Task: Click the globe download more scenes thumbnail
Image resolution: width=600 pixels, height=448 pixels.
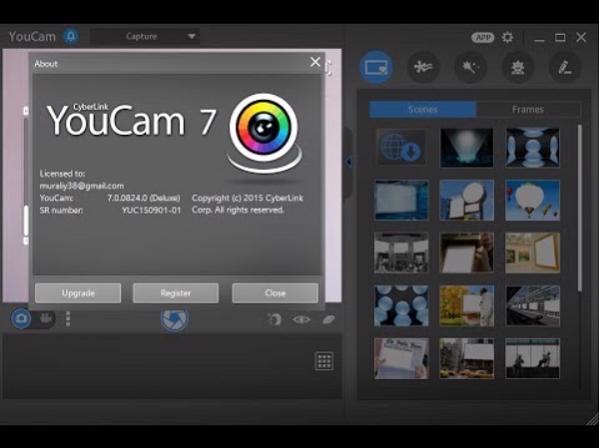Action: pyautogui.click(x=401, y=147)
